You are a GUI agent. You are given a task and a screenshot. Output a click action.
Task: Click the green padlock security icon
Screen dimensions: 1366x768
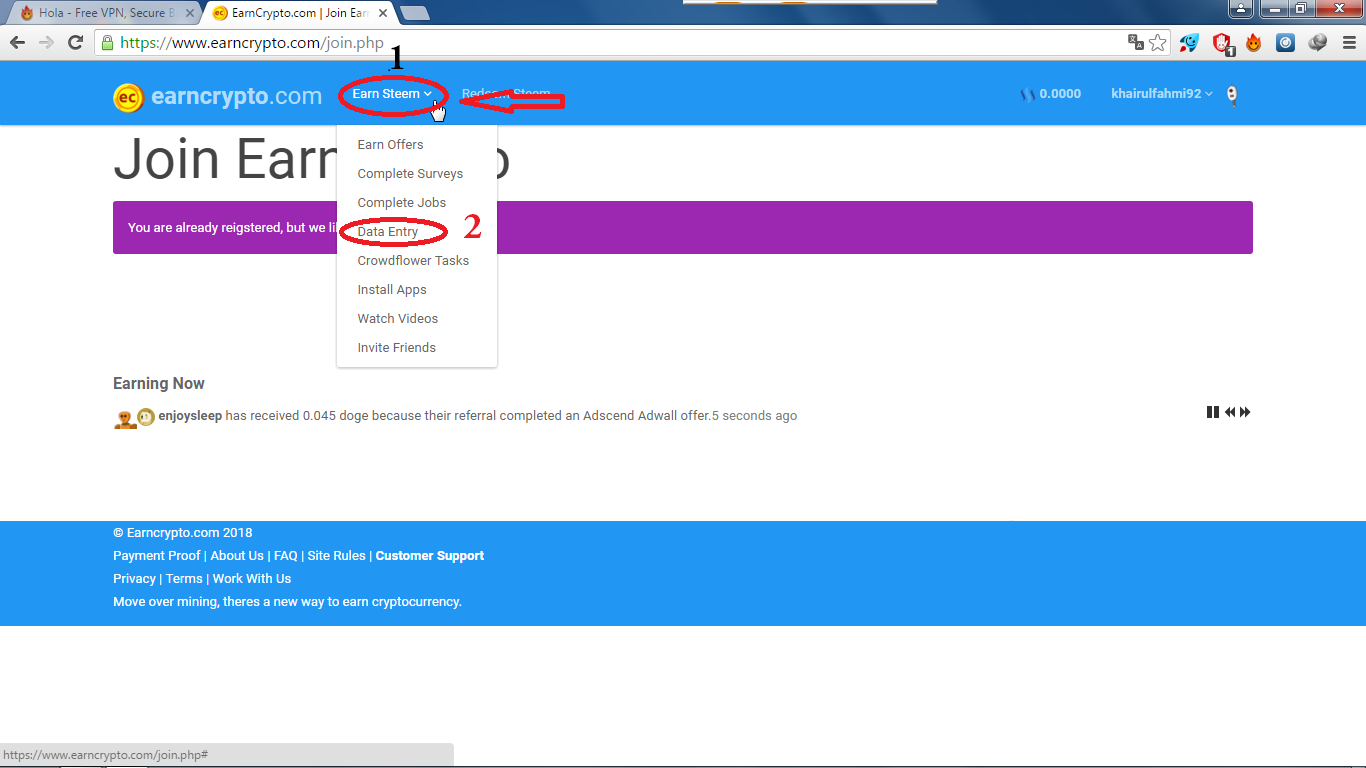click(107, 43)
